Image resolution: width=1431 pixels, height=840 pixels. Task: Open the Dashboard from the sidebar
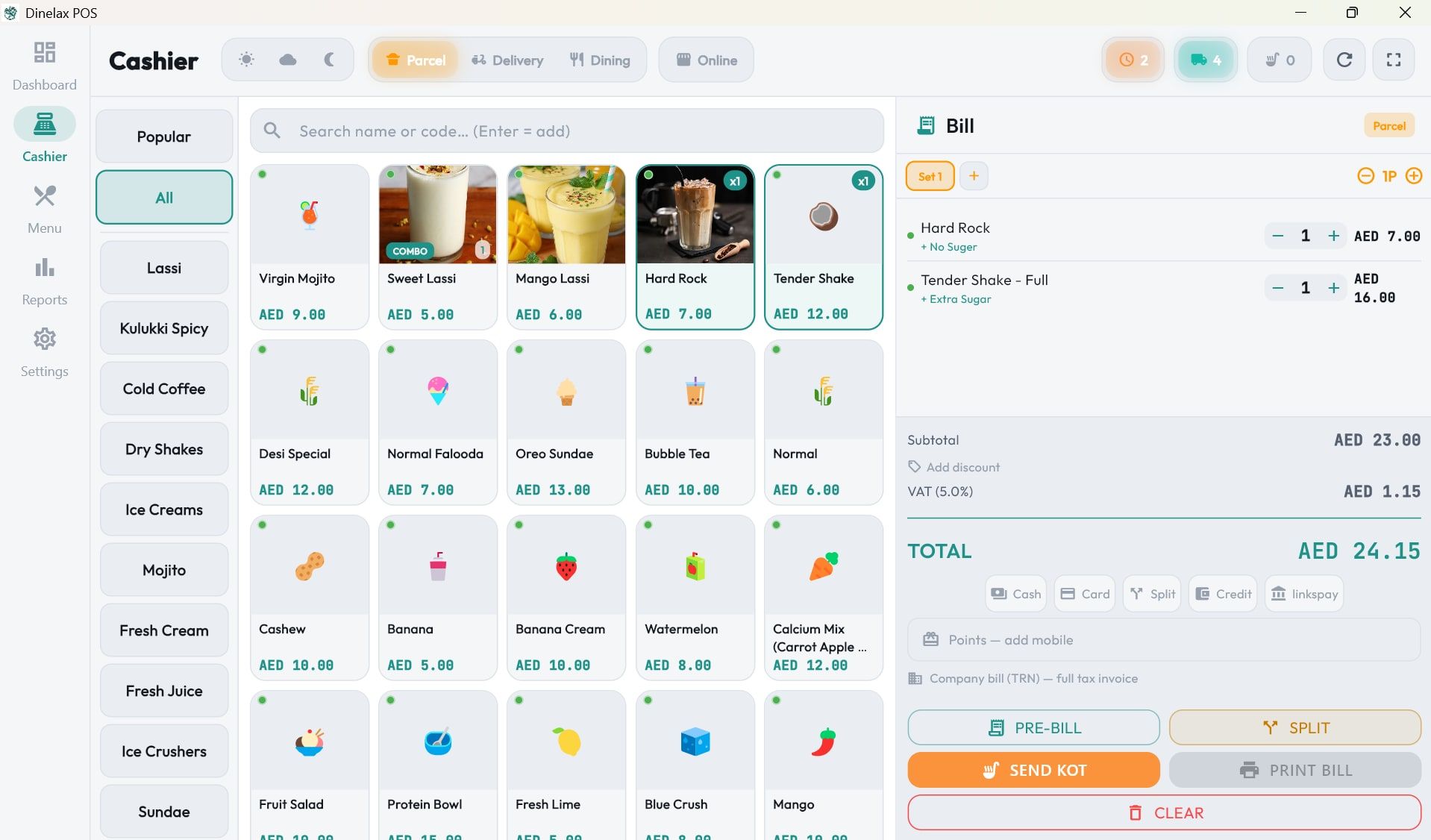pos(45,66)
